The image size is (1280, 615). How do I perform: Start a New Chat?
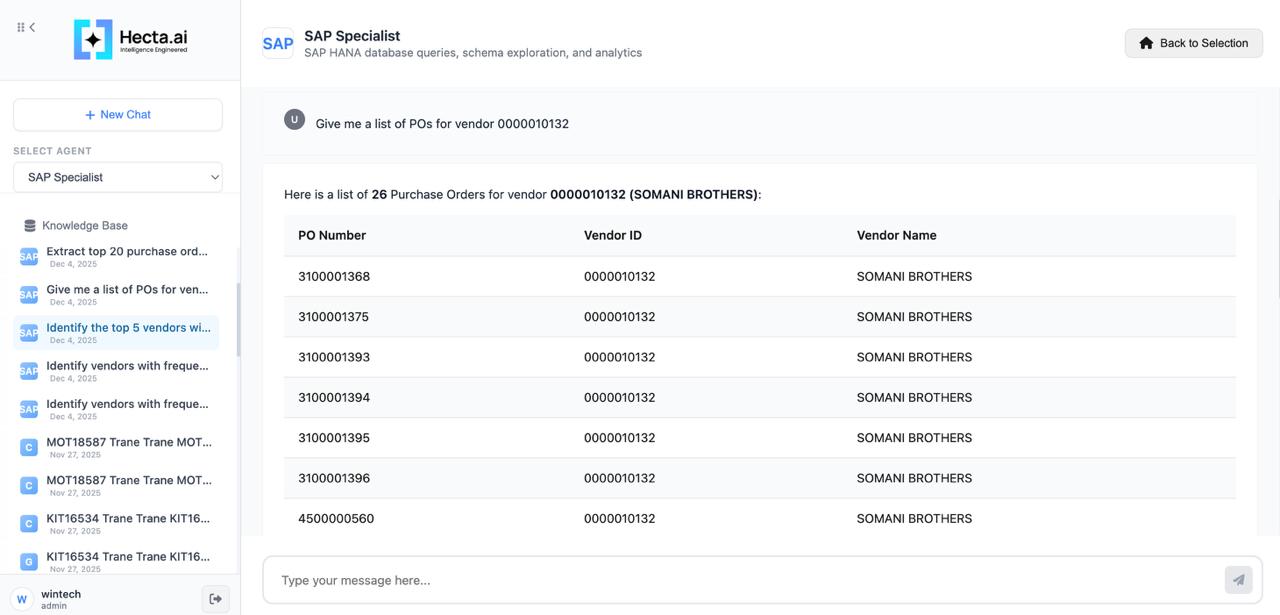coord(118,115)
